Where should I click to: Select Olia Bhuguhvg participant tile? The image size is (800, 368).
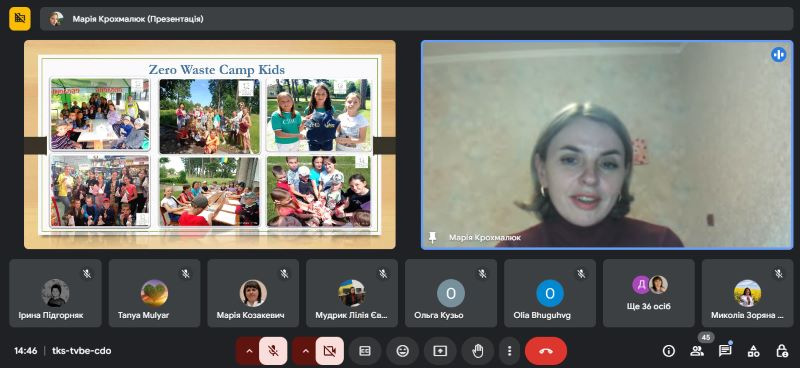pyautogui.click(x=550, y=293)
